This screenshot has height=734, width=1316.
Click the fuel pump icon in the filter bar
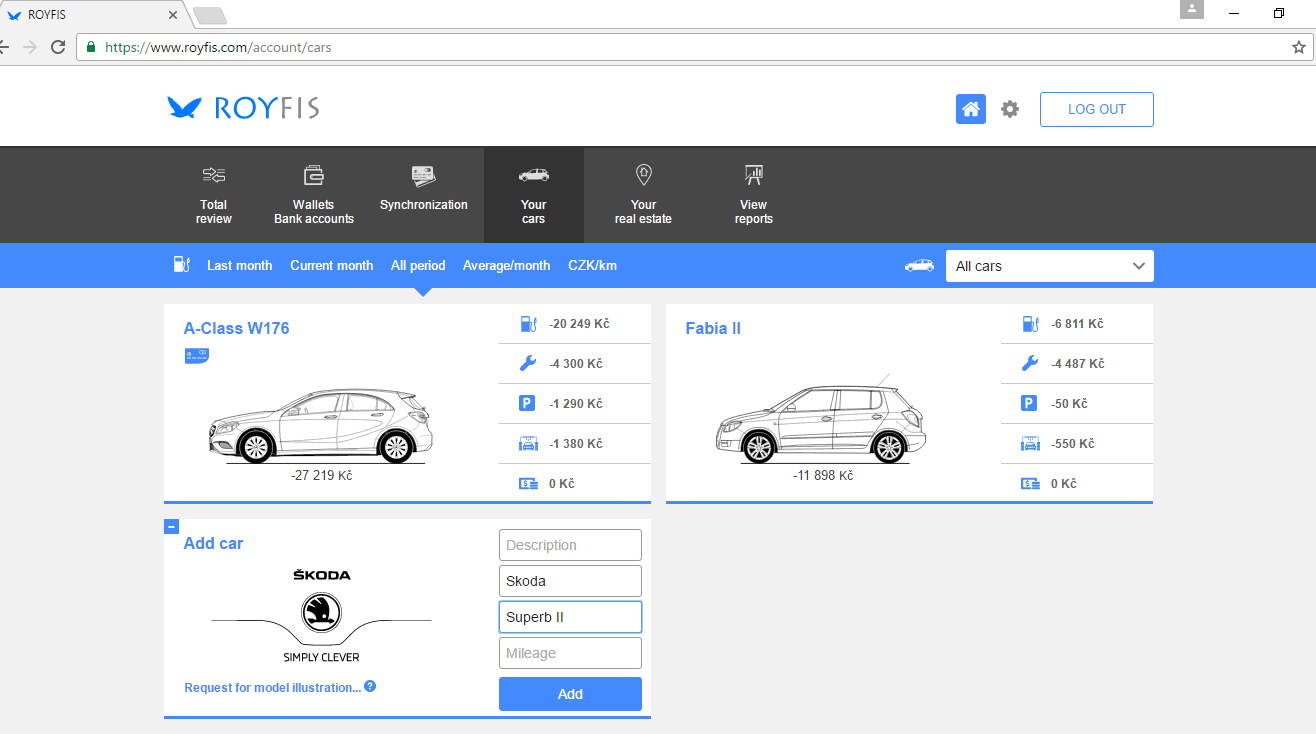(181, 264)
